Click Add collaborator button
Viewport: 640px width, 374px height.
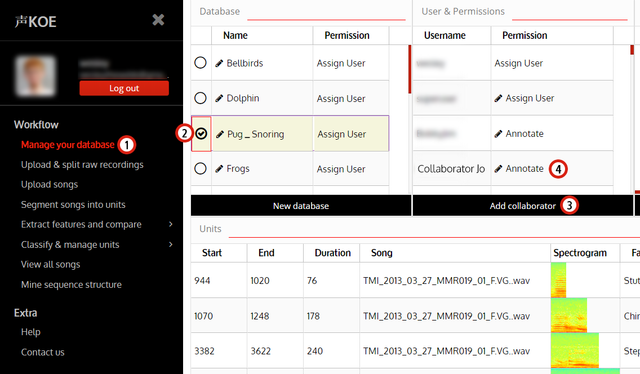pyautogui.click(x=523, y=205)
